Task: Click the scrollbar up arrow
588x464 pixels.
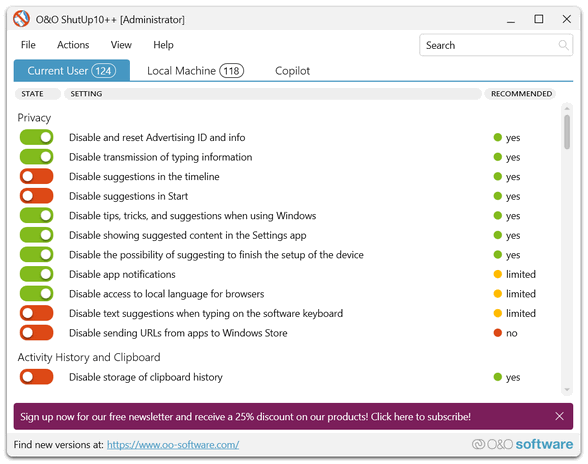Action: [x=567, y=108]
